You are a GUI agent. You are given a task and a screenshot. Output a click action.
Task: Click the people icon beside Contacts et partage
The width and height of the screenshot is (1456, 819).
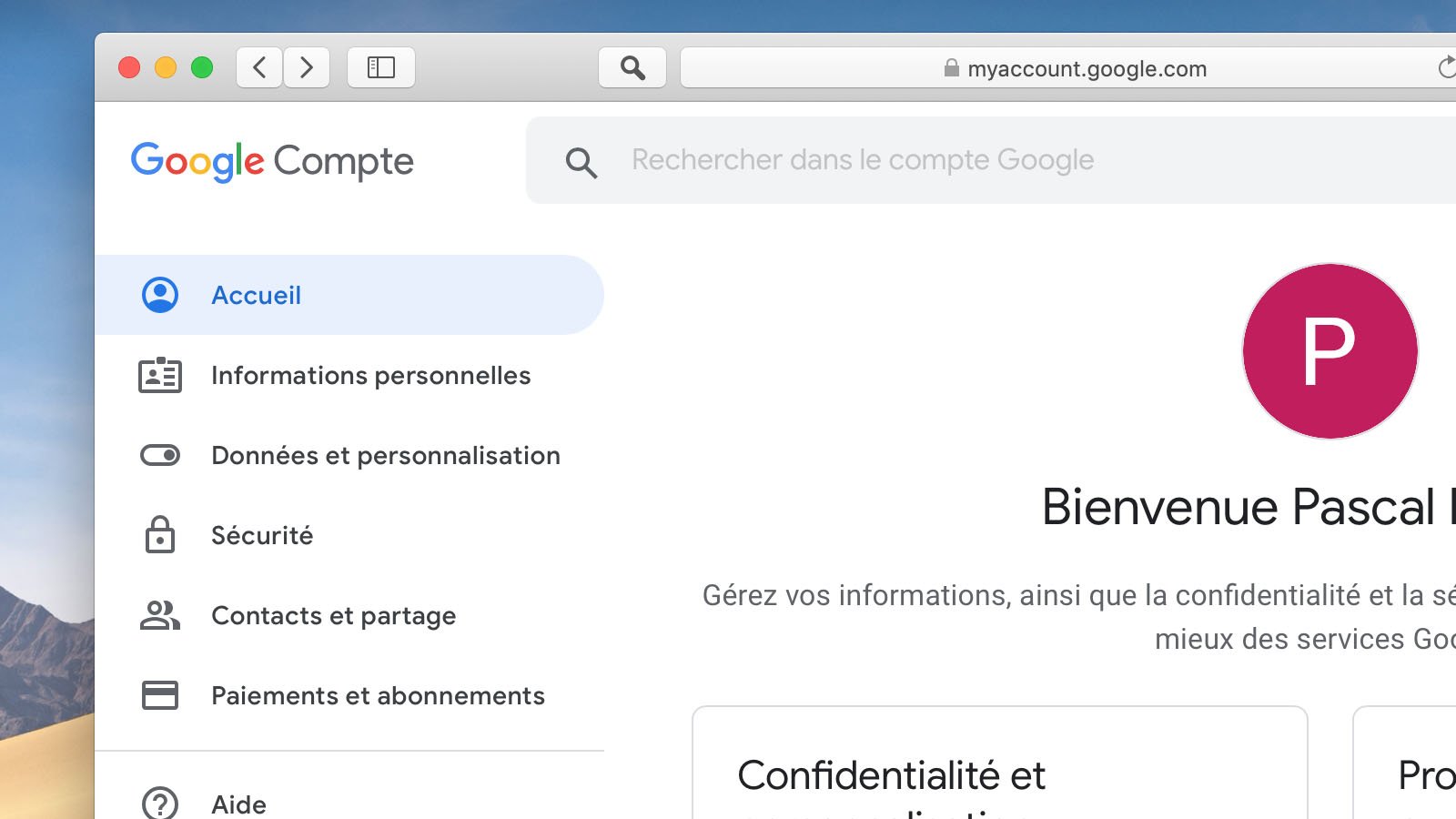pyautogui.click(x=160, y=615)
